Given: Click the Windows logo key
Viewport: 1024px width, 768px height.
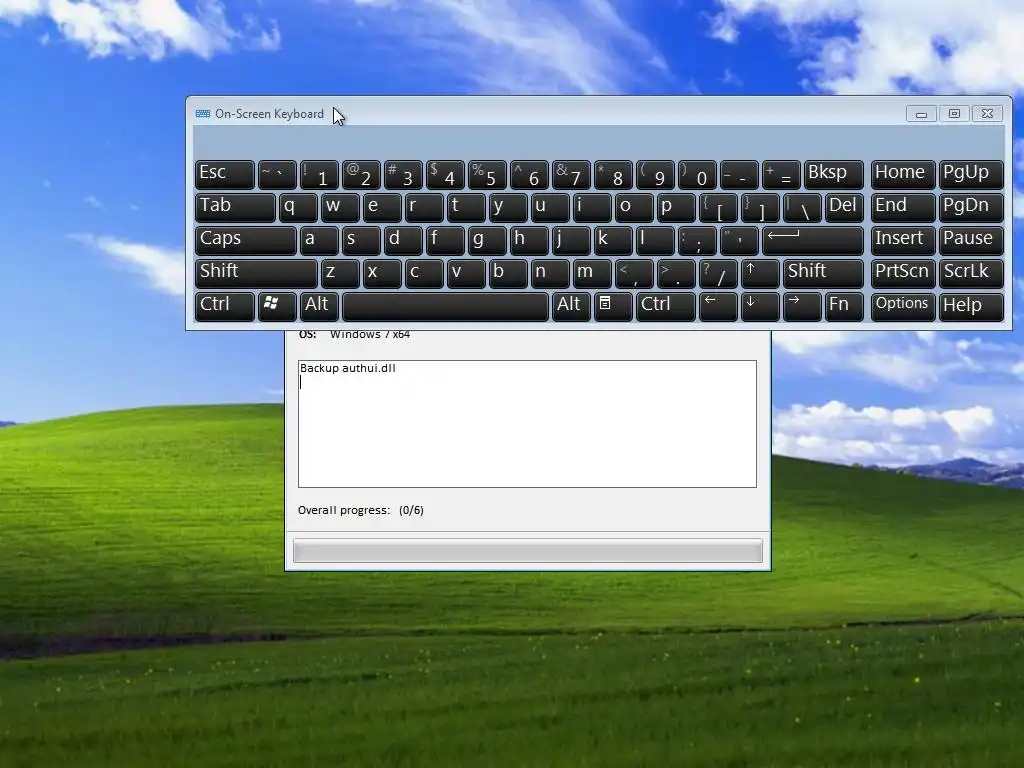Looking at the screenshot, I should (278, 306).
